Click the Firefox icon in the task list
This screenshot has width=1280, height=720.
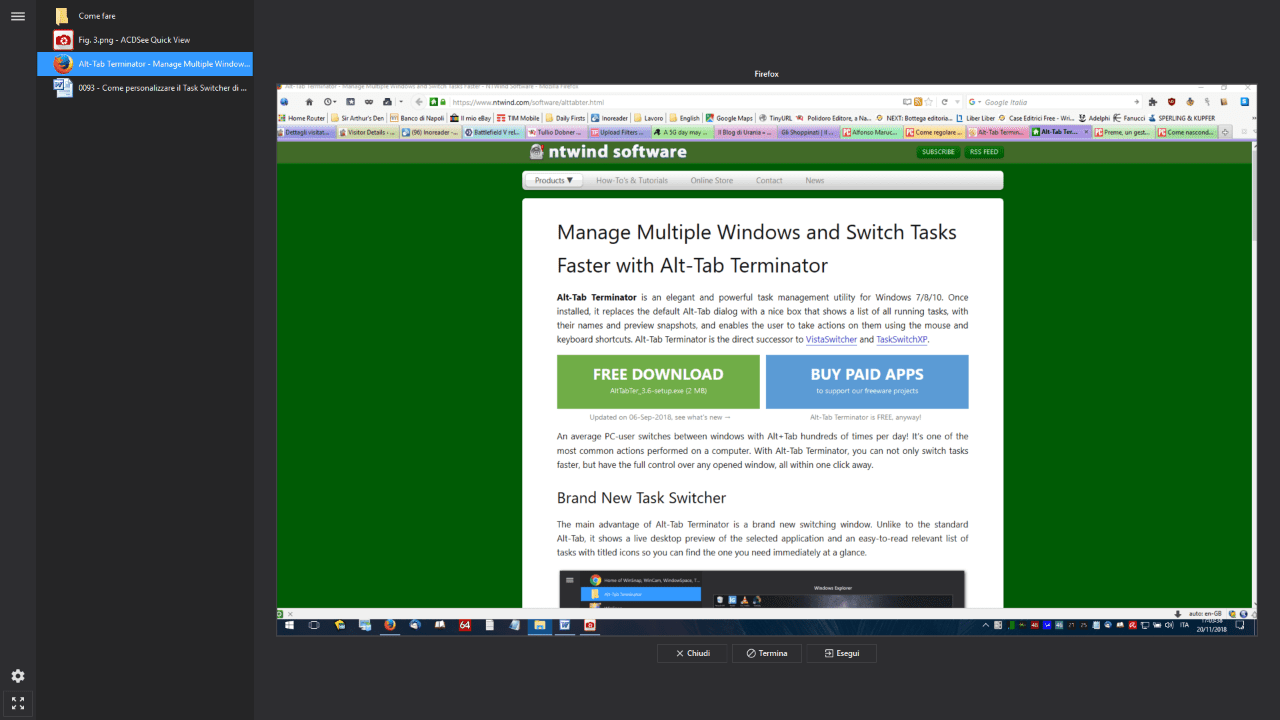tap(63, 64)
